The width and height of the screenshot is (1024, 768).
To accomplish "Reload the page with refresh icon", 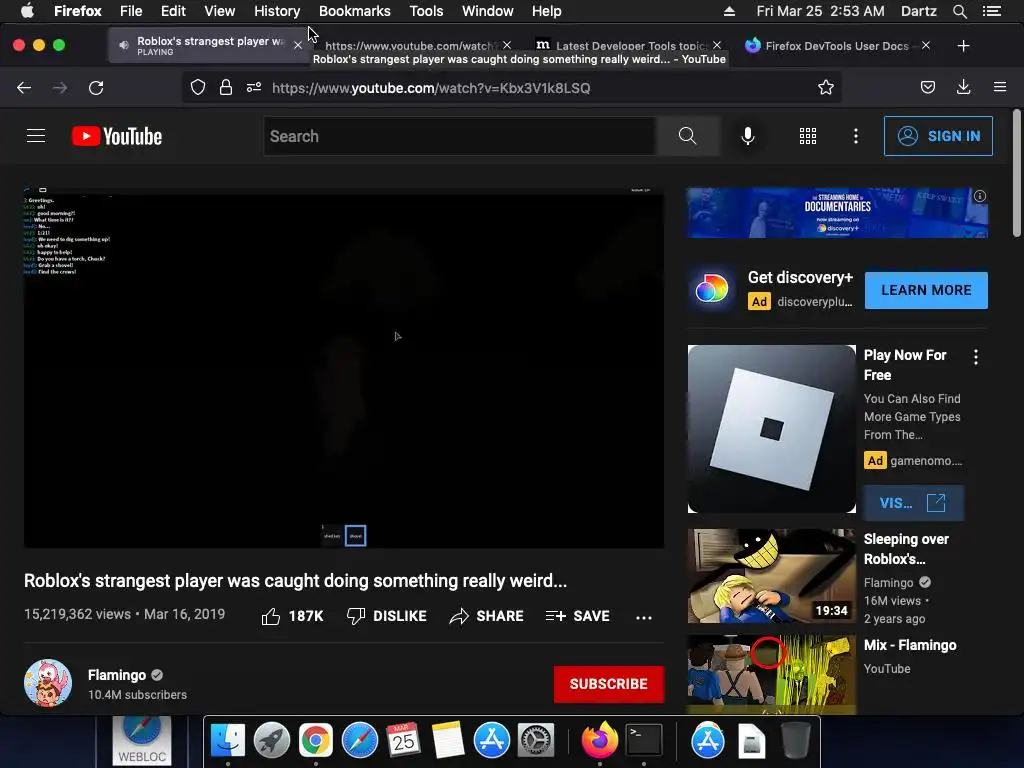I will point(96,88).
